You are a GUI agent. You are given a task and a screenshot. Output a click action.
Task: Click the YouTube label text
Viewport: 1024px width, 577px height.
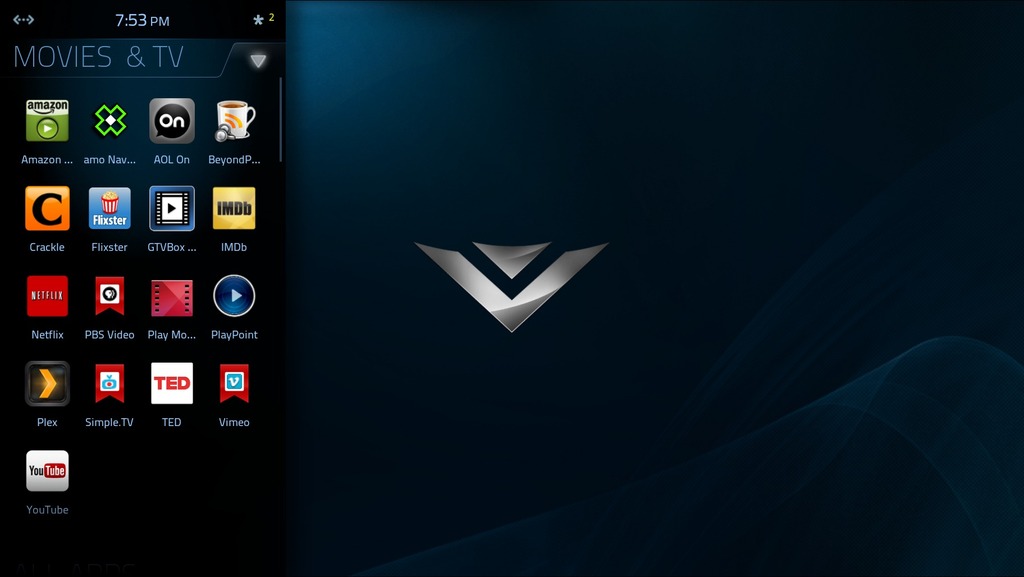(x=47, y=510)
